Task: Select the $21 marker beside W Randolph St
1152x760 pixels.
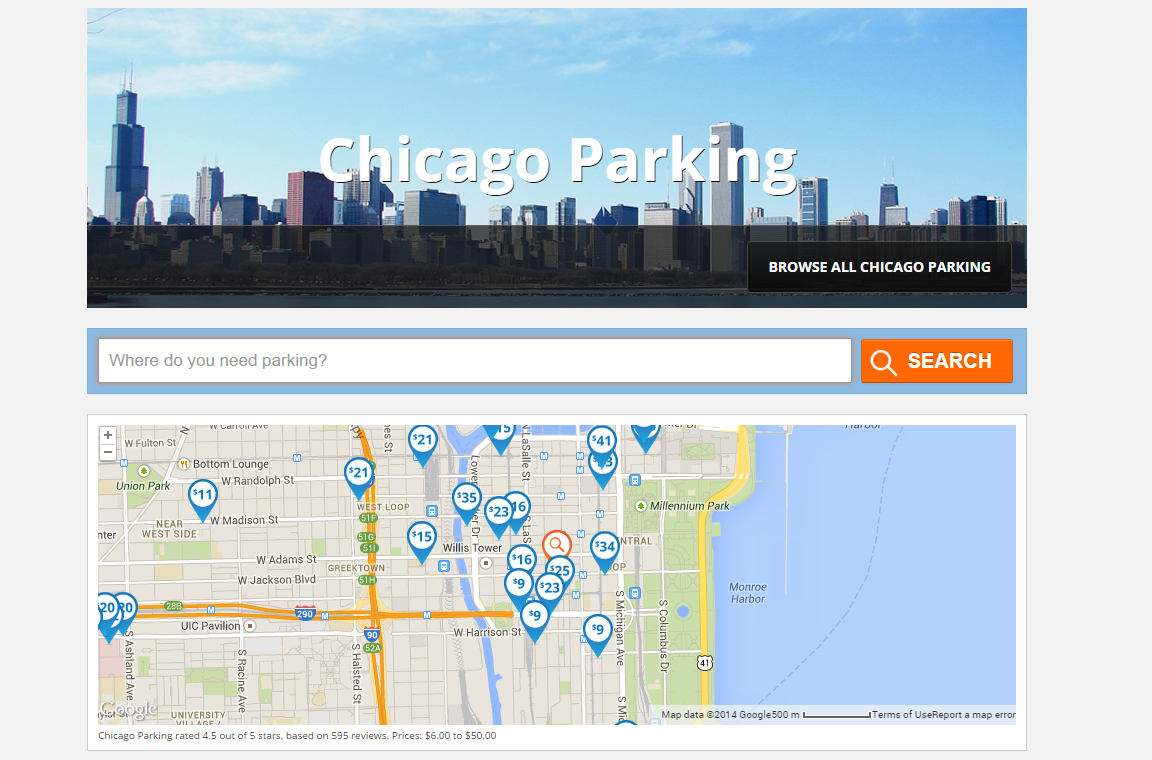Action: pyautogui.click(x=359, y=477)
